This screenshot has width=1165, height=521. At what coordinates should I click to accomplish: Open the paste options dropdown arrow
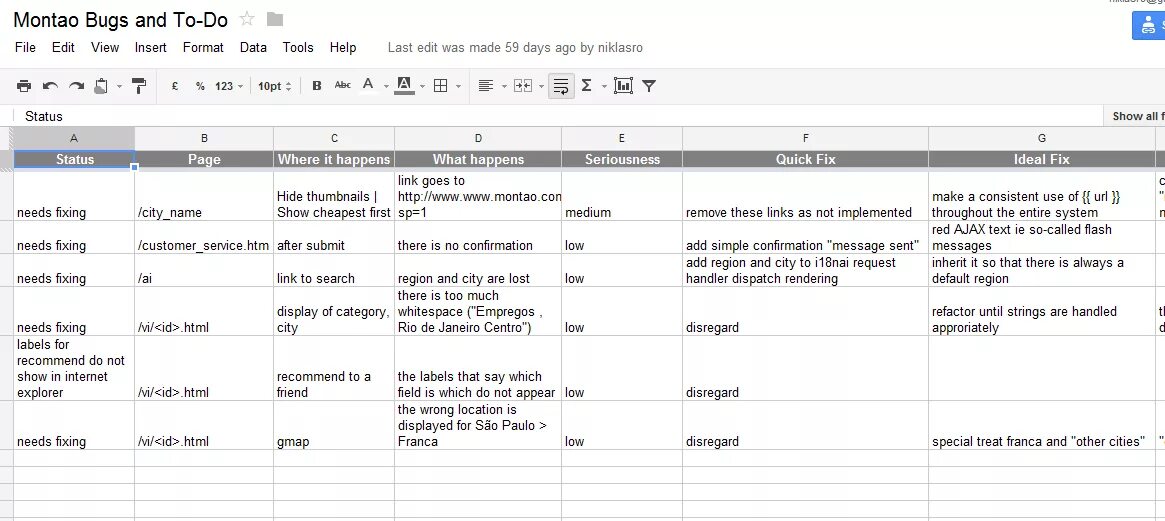tap(119, 87)
